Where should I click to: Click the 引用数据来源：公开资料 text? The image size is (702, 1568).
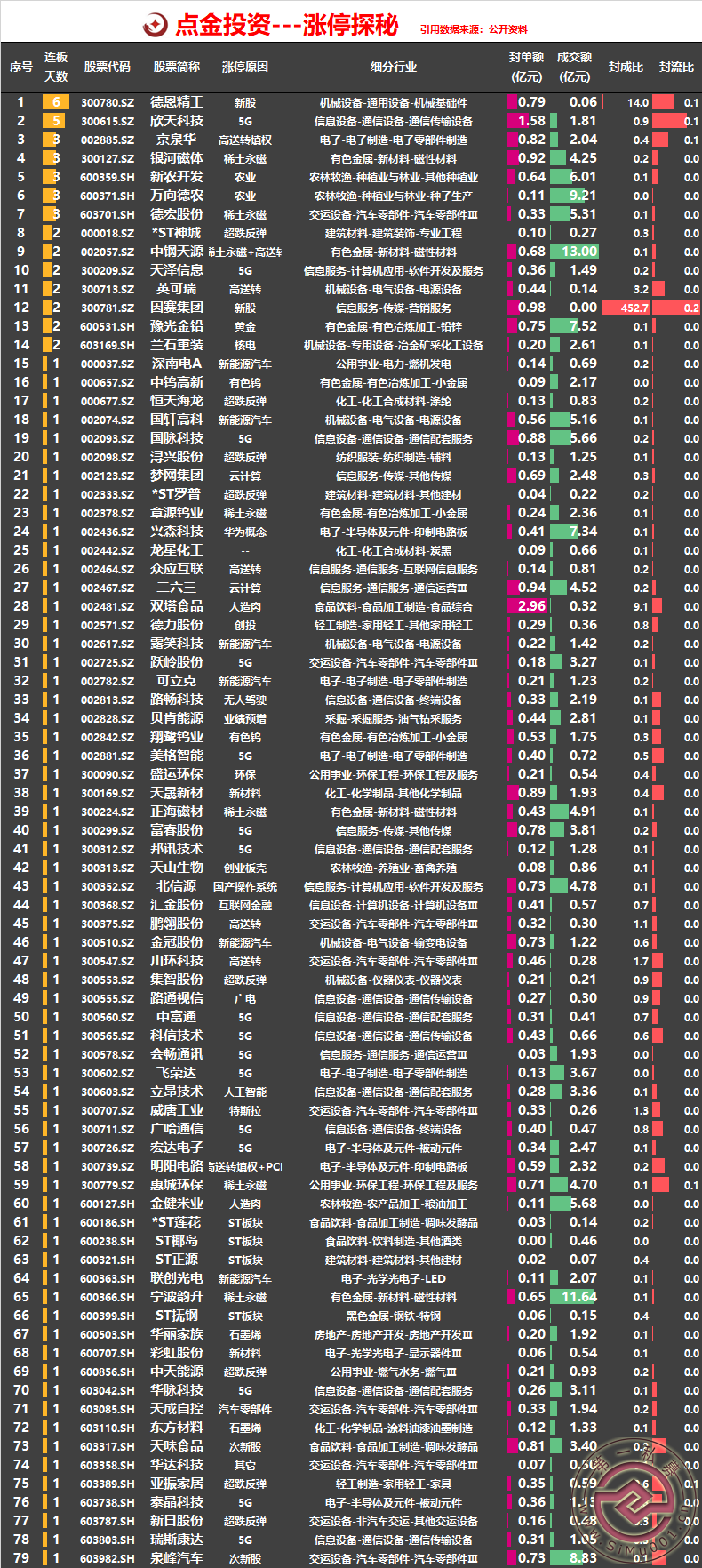(474, 29)
